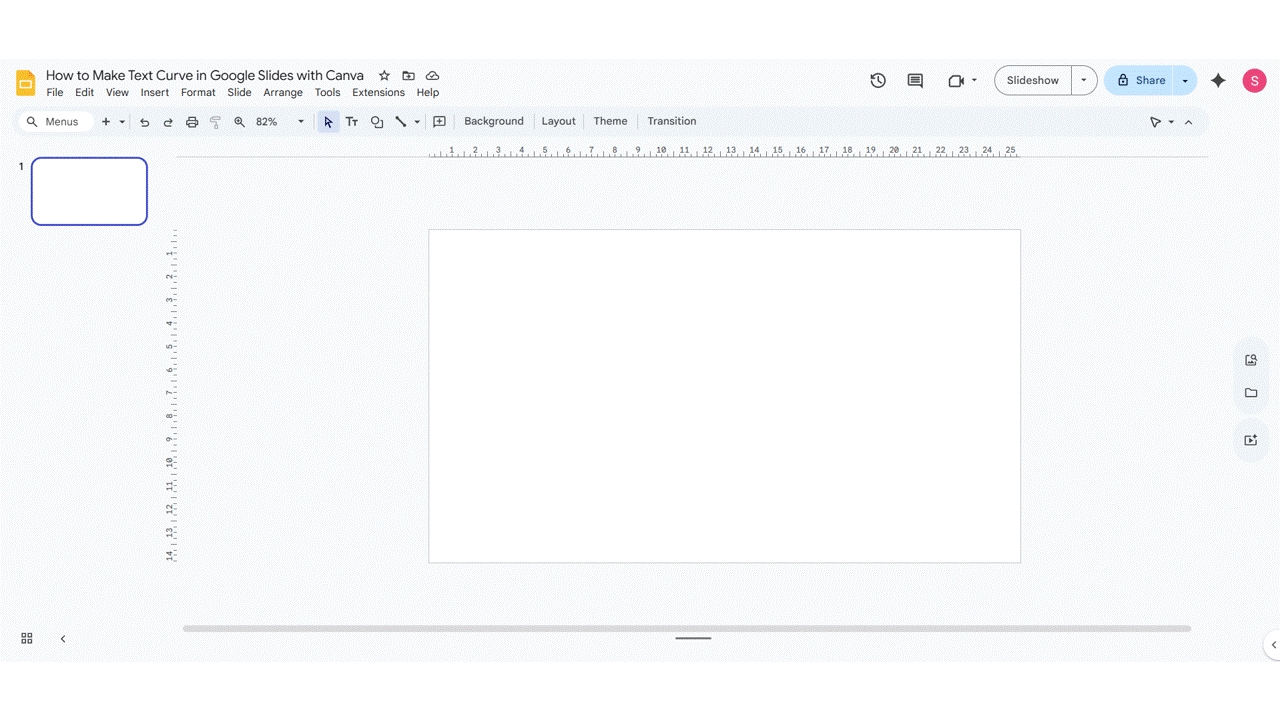Click the pointer mode icon at toolbar right
1280x720 pixels.
(x=1156, y=122)
